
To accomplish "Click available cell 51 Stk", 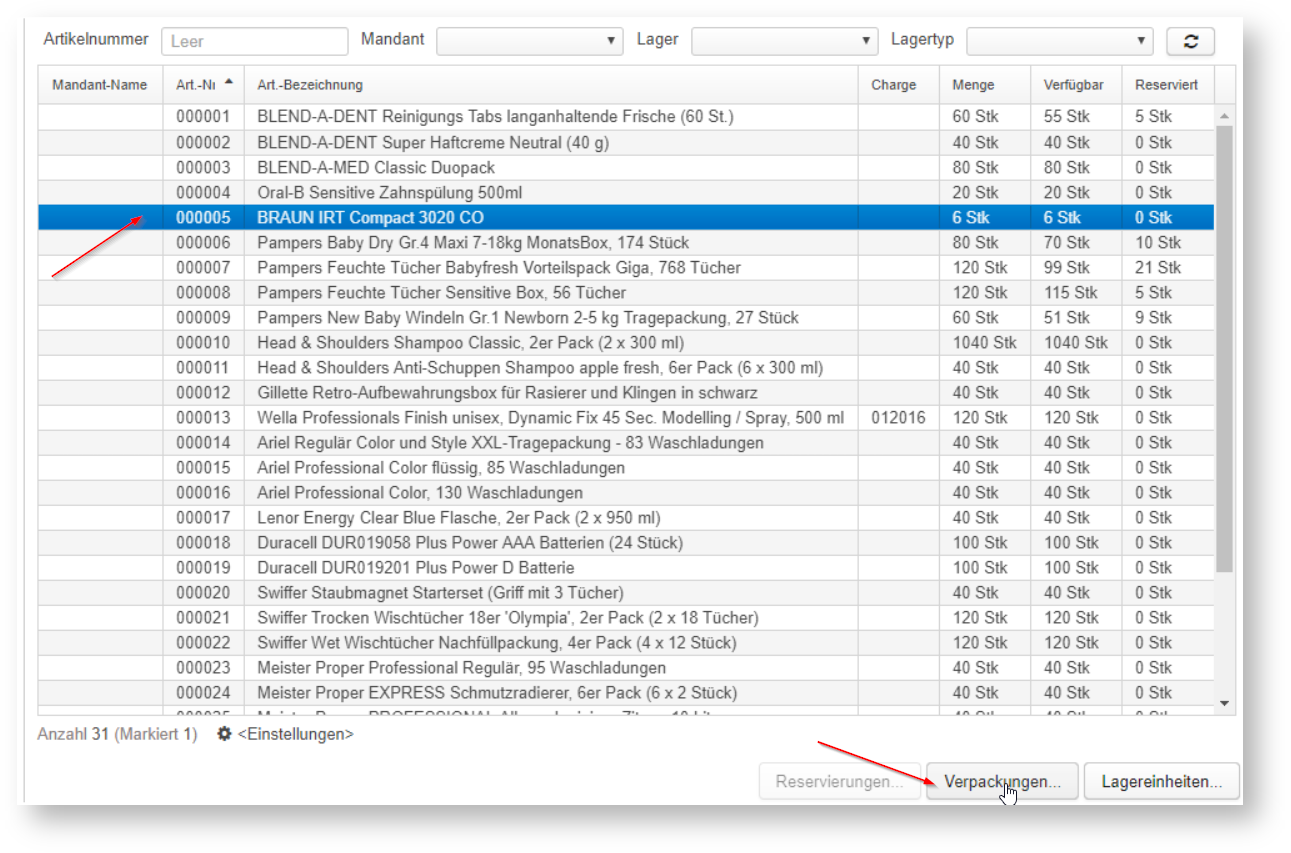I will (x=1067, y=317).
